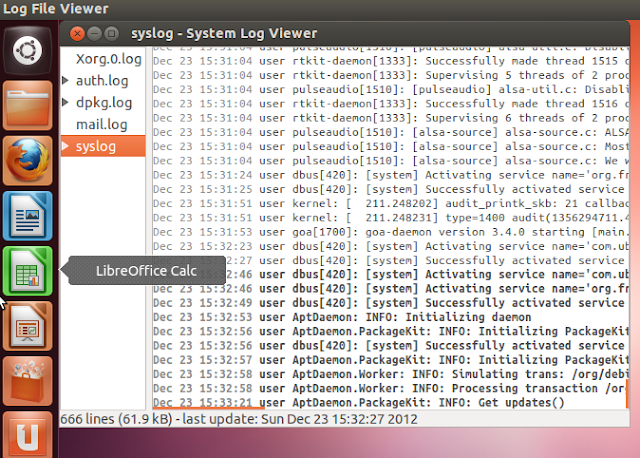Click the AptDaemon.Worker Processing transaction line
Screen dimensions: 640x458
(390, 388)
